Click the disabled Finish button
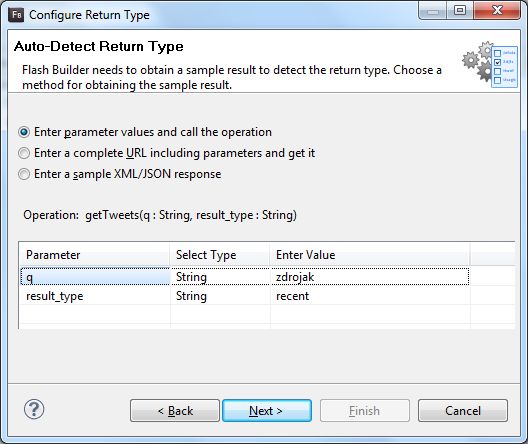This screenshot has height=444, width=528. 365,411
